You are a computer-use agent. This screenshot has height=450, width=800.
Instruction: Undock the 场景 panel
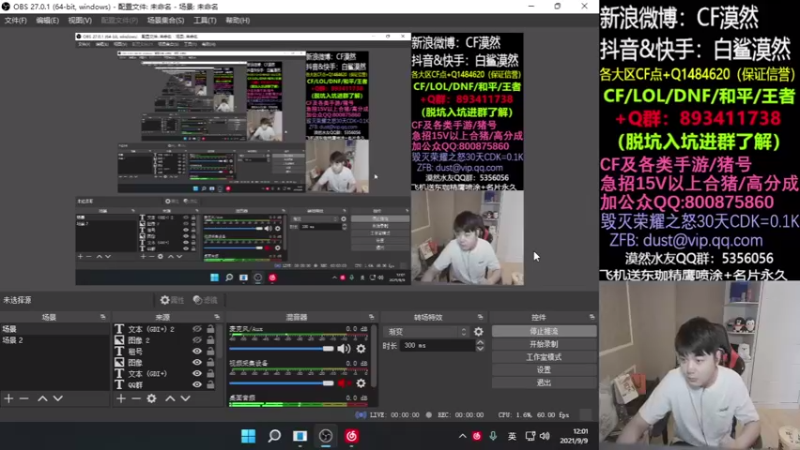point(103,317)
